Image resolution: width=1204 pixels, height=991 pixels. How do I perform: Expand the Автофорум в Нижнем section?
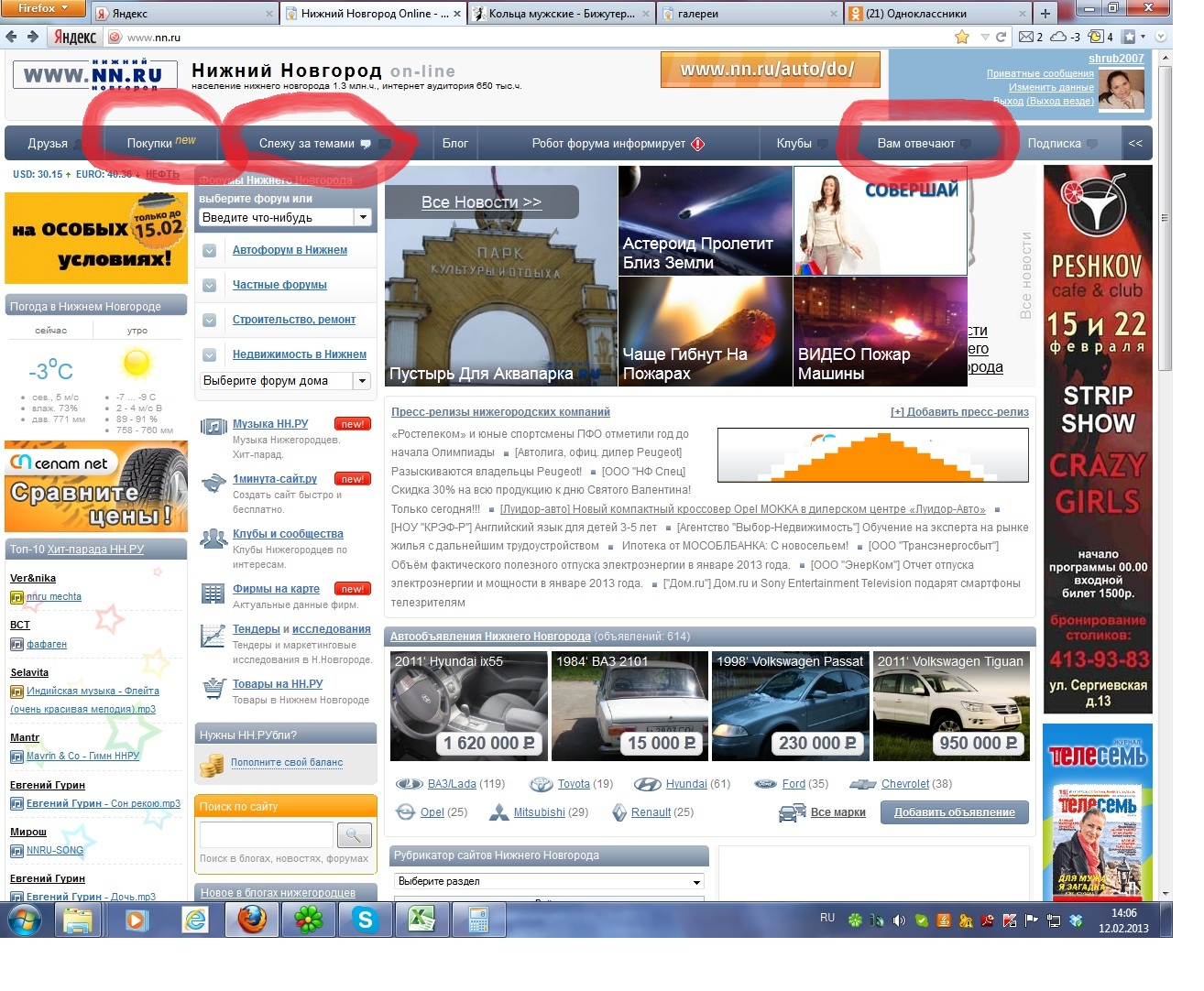tap(209, 250)
